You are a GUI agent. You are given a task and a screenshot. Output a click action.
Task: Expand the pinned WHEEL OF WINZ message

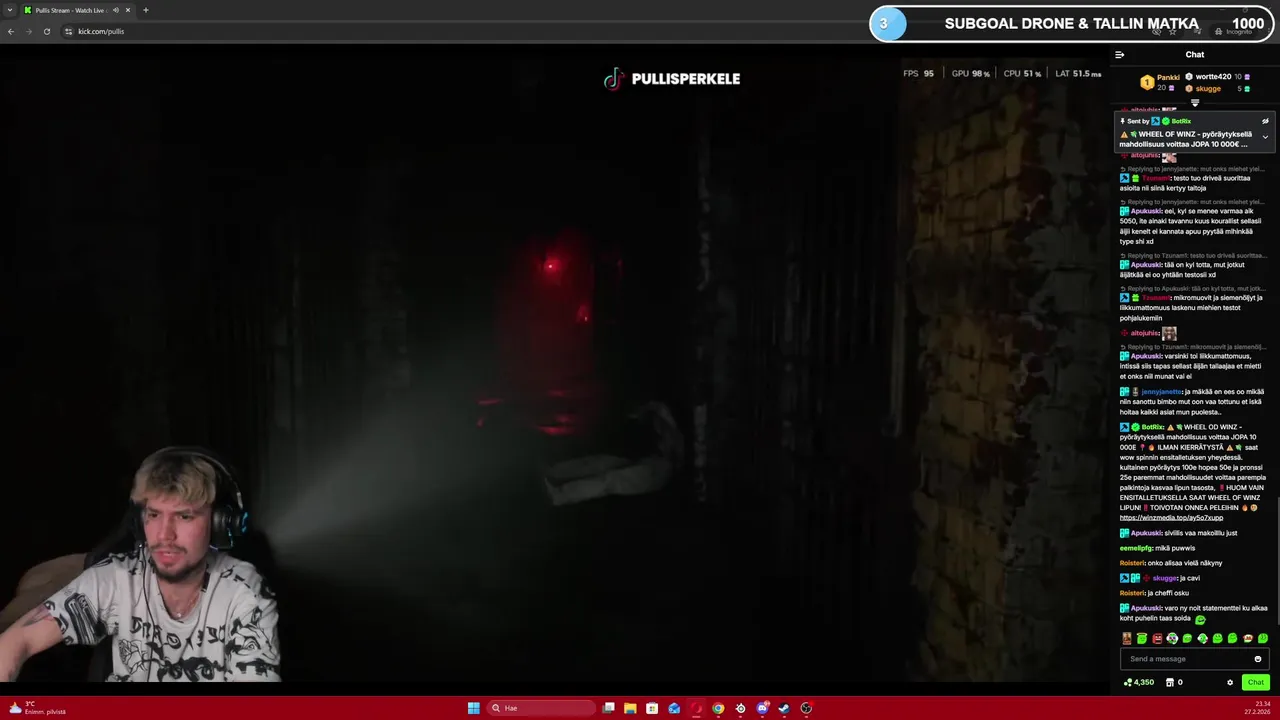click(x=1265, y=137)
